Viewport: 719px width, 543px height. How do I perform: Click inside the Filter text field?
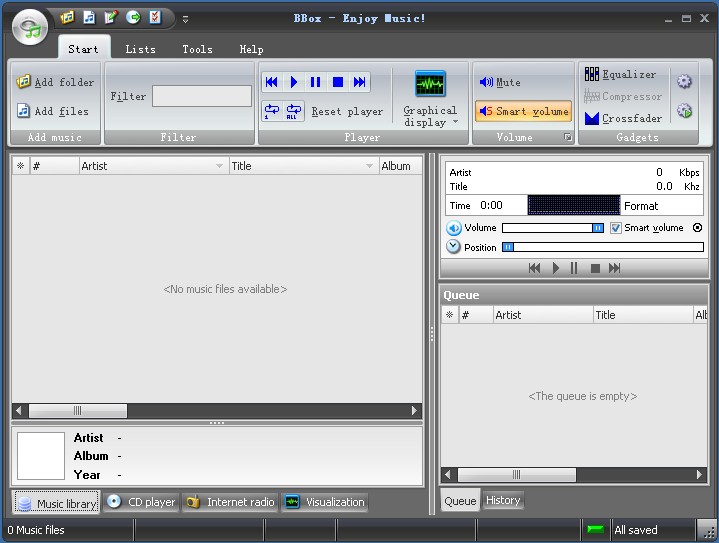pos(201,96)
